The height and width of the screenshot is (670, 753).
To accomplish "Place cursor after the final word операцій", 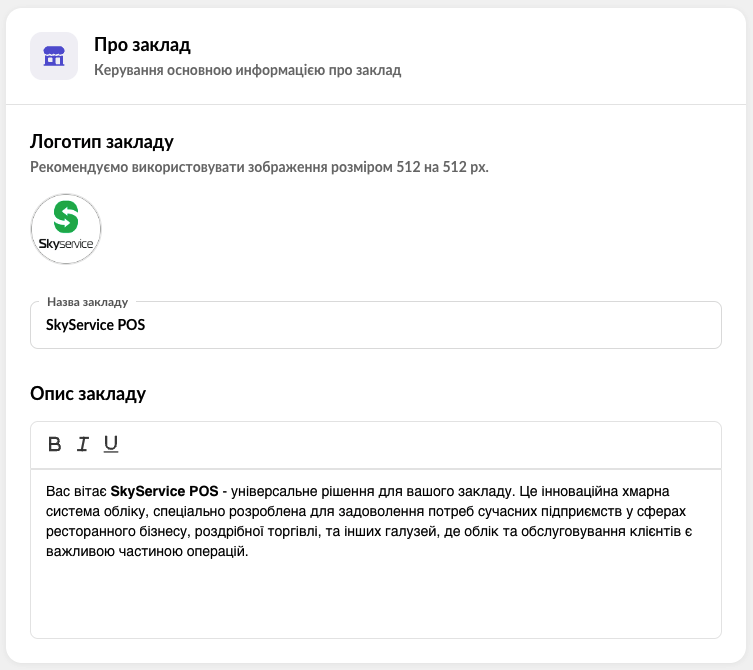I will coord(246,552).
